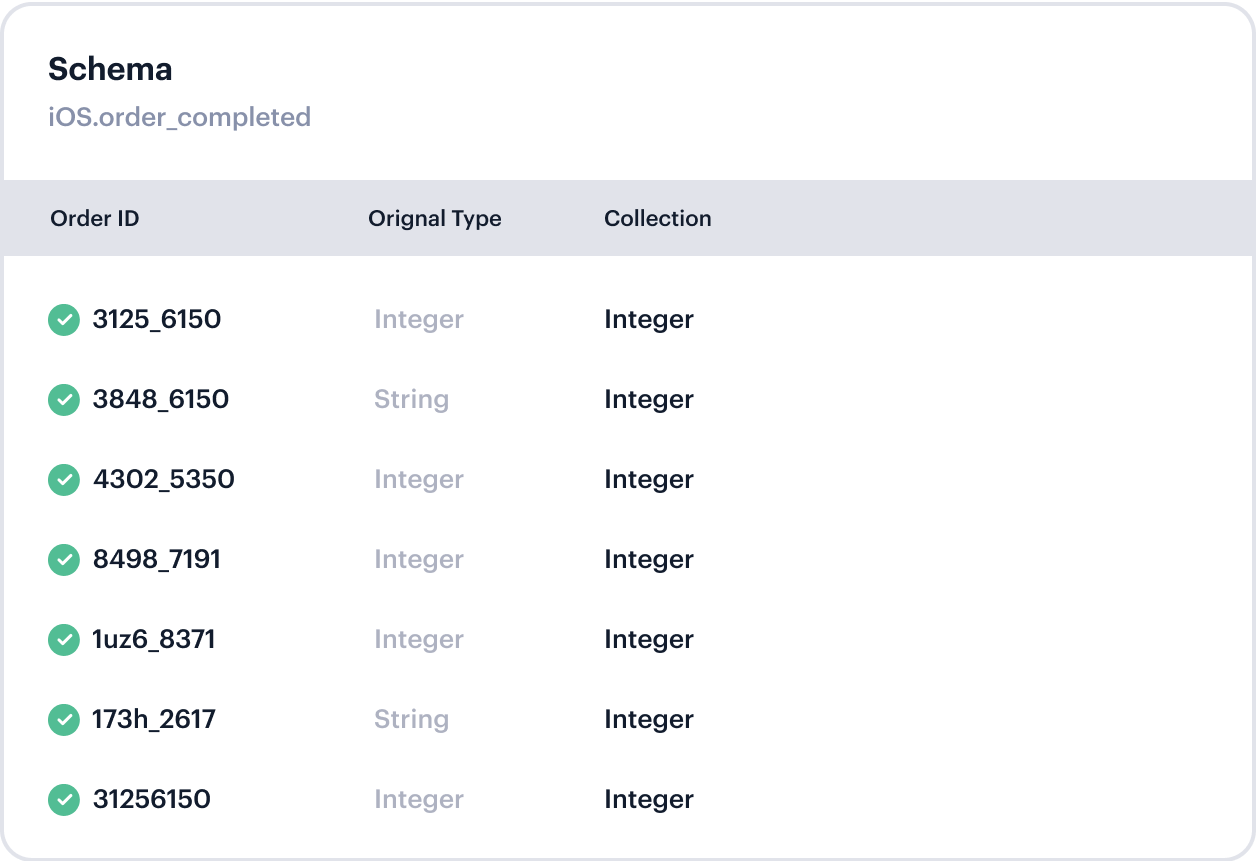Screen dimensions: 1256x861
Task: Click order ID 4302_5350
Action: pyautogui.click(x=164, y=480)
